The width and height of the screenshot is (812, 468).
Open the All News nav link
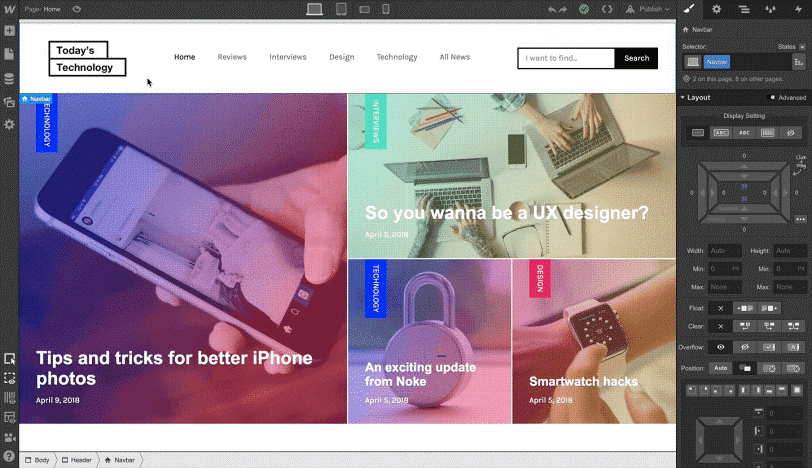(x=455, y=57)
